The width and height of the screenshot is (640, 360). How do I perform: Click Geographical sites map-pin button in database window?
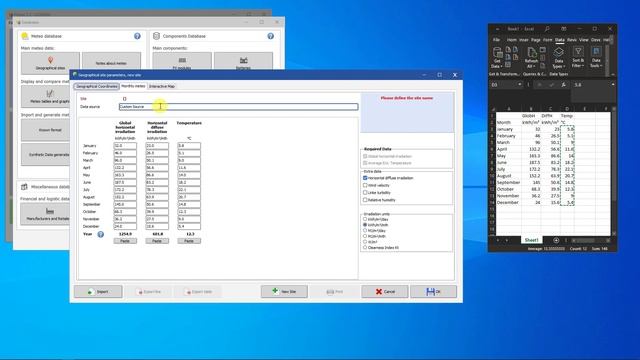click(x=50, y=63)
